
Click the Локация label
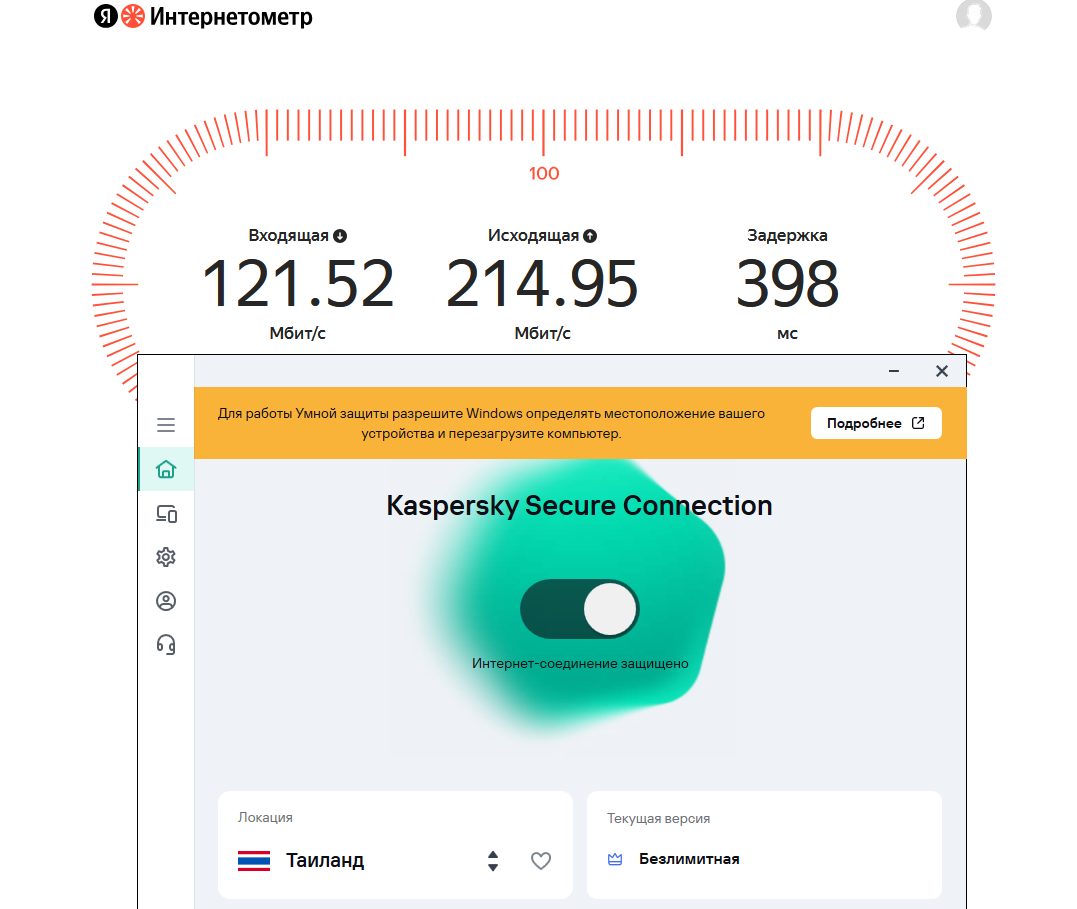[265, 818]
